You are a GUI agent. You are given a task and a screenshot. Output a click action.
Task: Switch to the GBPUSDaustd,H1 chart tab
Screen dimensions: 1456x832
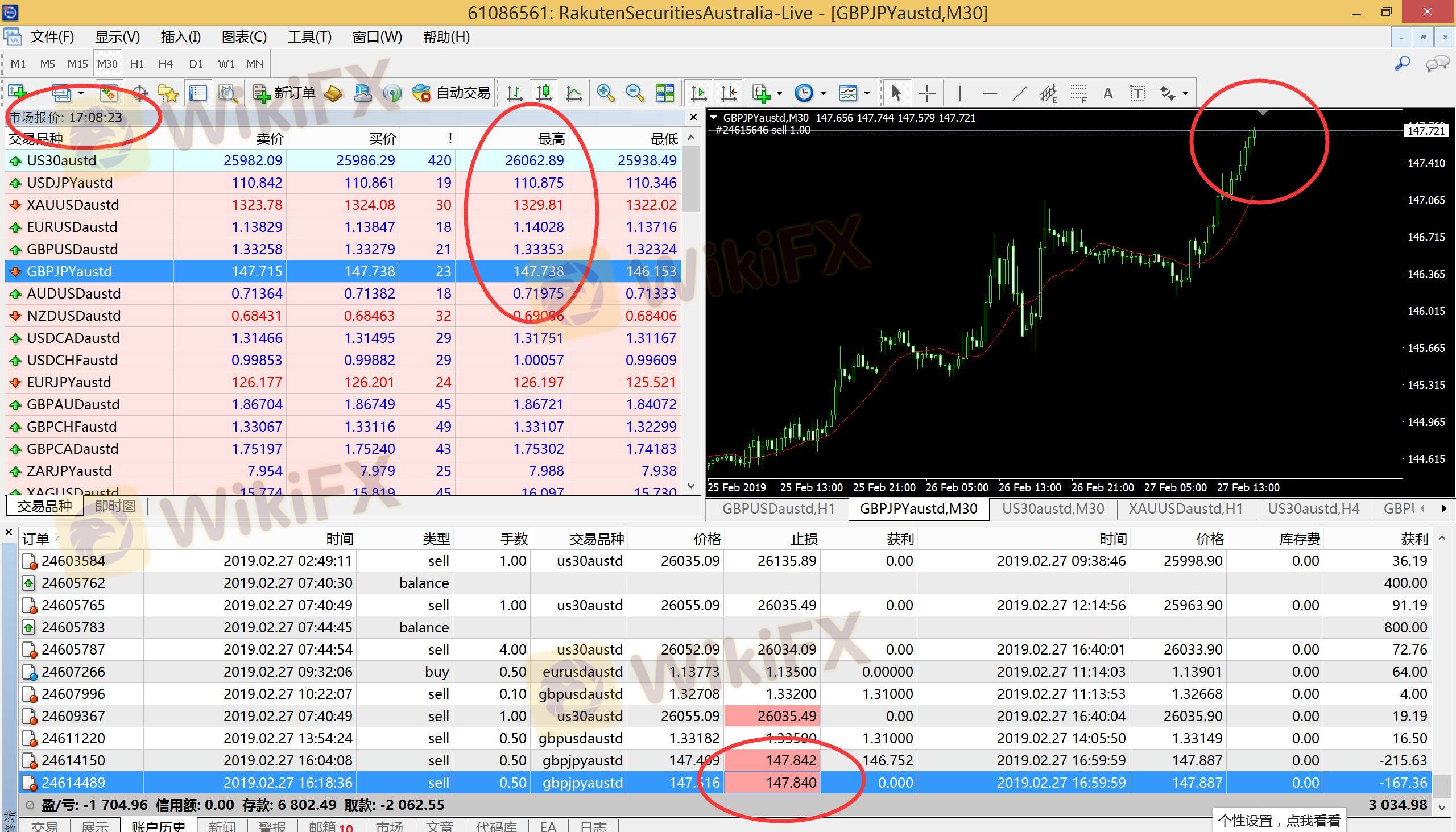pyautogui.click(x=778, y=508)
